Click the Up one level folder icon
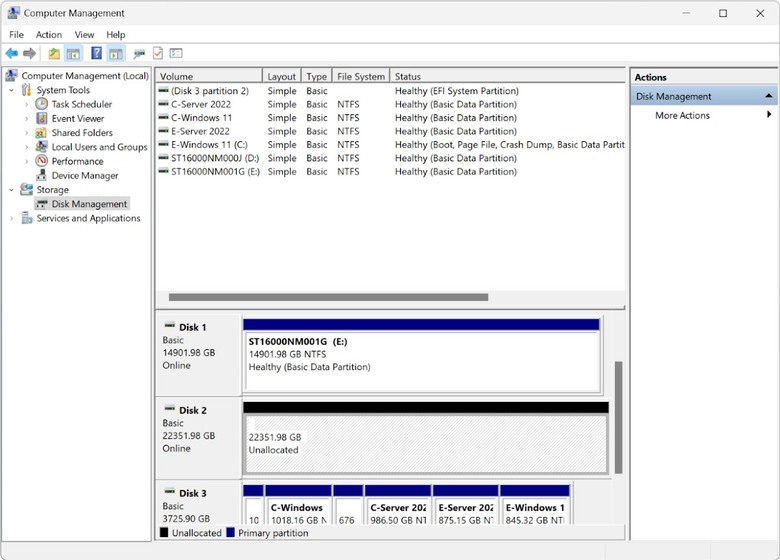This screenshot has width=780, height=560. coord(54,53)
